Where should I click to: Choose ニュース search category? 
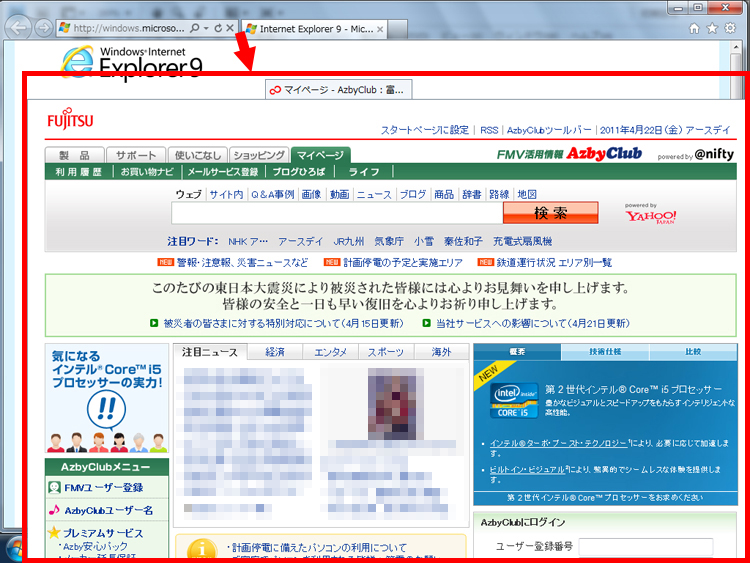click(374, 194)
